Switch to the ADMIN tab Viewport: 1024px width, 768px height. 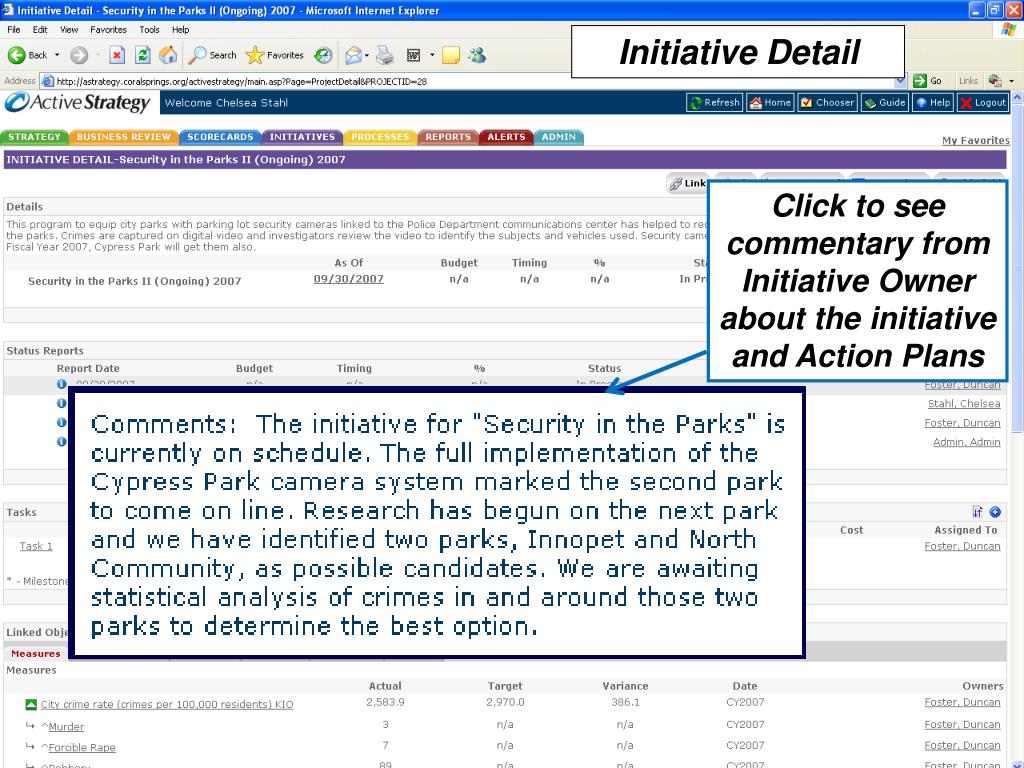[x=558, y=137]
